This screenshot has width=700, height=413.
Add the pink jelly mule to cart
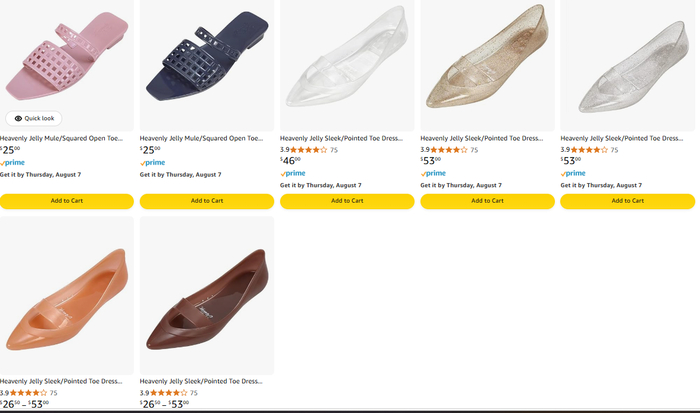pyautogui.click(x=67, y=201)
